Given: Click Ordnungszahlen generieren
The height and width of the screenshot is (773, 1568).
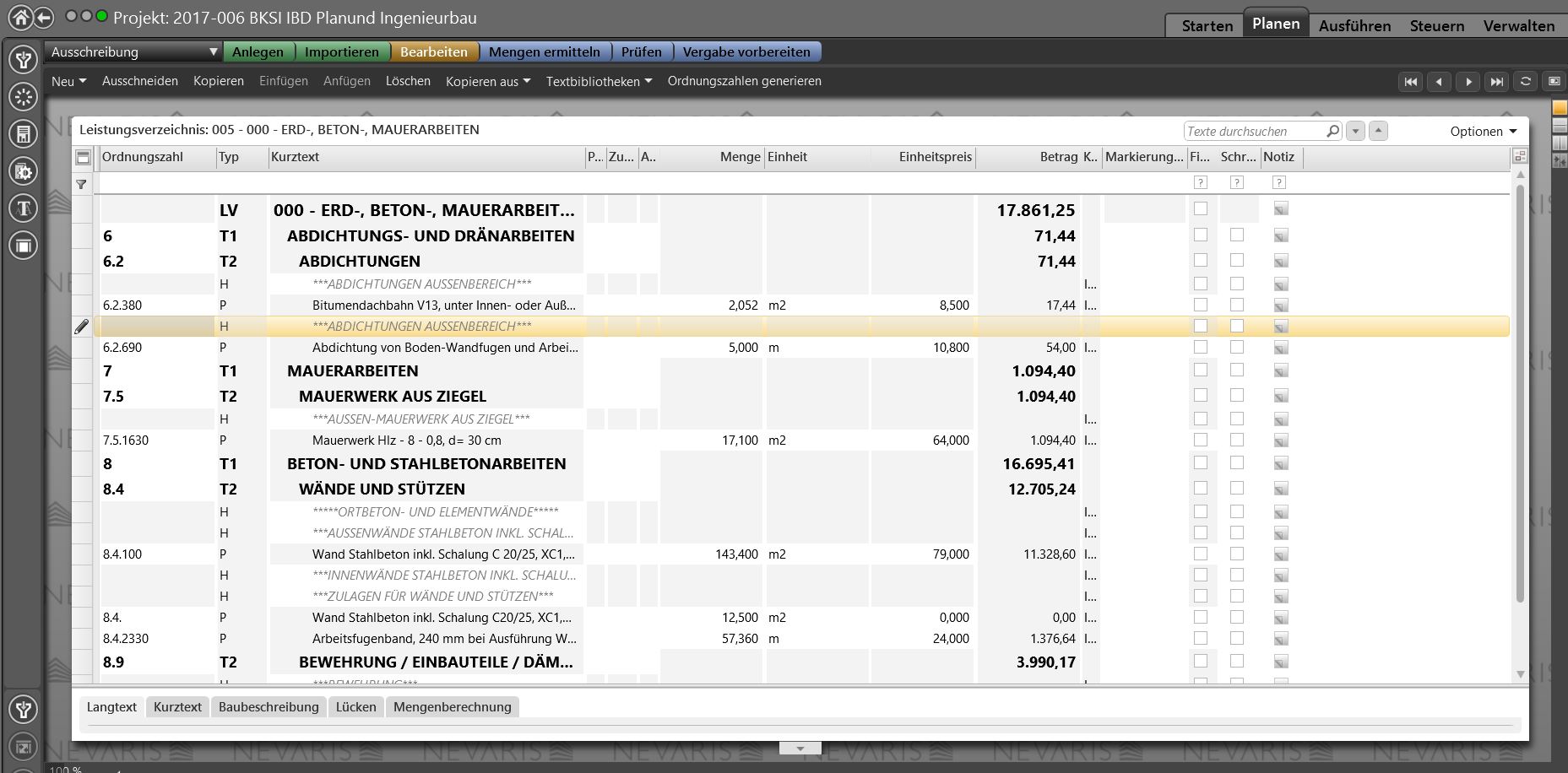Looking at the screenshot, I should pos(744,82).
